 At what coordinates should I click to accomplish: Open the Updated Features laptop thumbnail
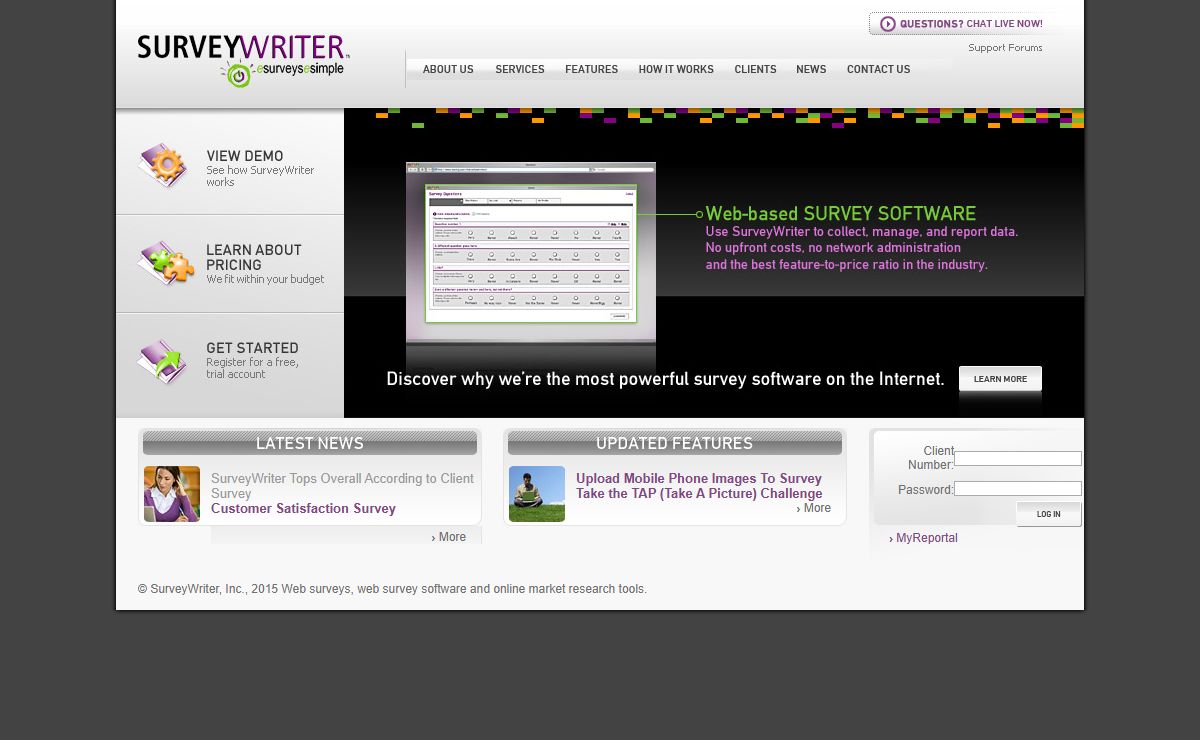[537, 494]
